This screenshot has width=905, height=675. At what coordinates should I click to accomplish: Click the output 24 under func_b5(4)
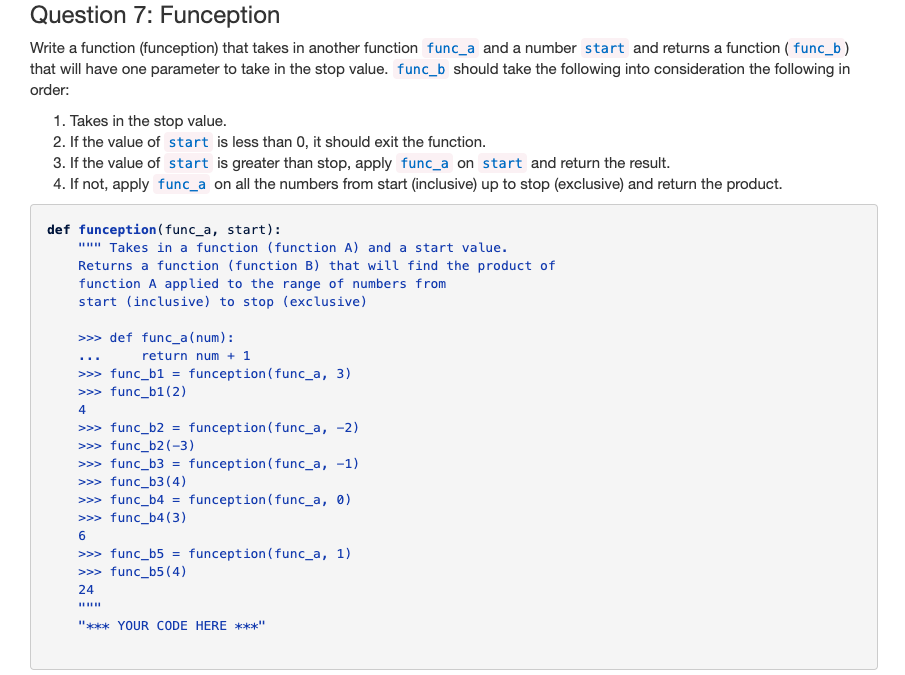[84, 589]
